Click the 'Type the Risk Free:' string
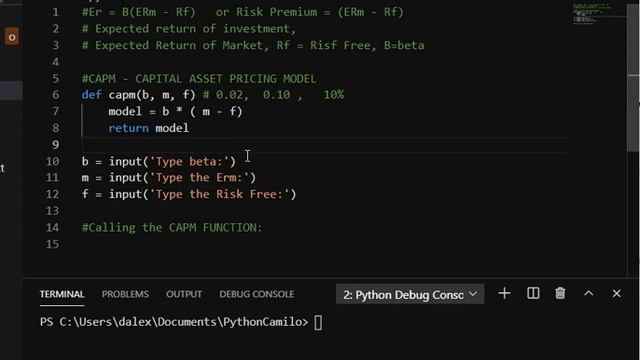 [219, 194]
